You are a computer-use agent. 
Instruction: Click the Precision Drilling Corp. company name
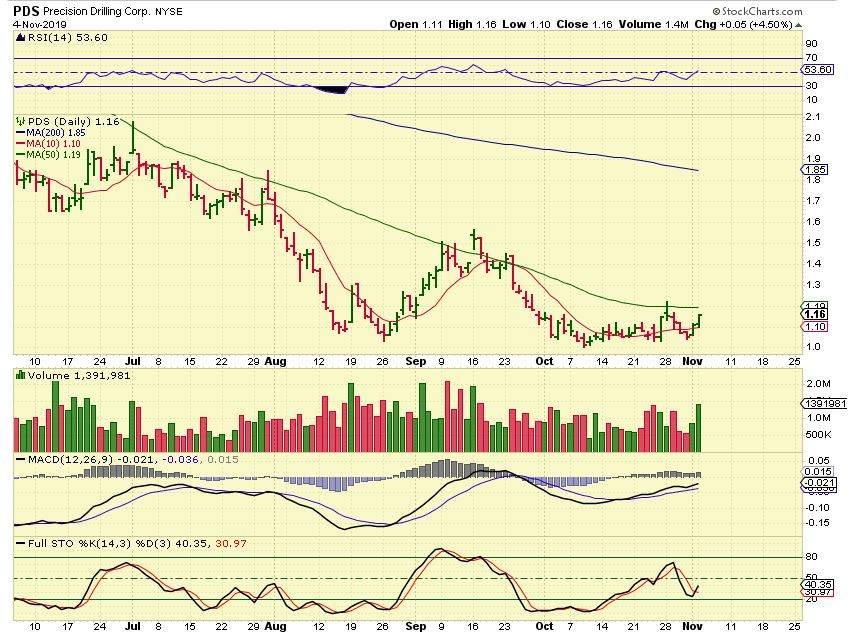tap(97, 11)
